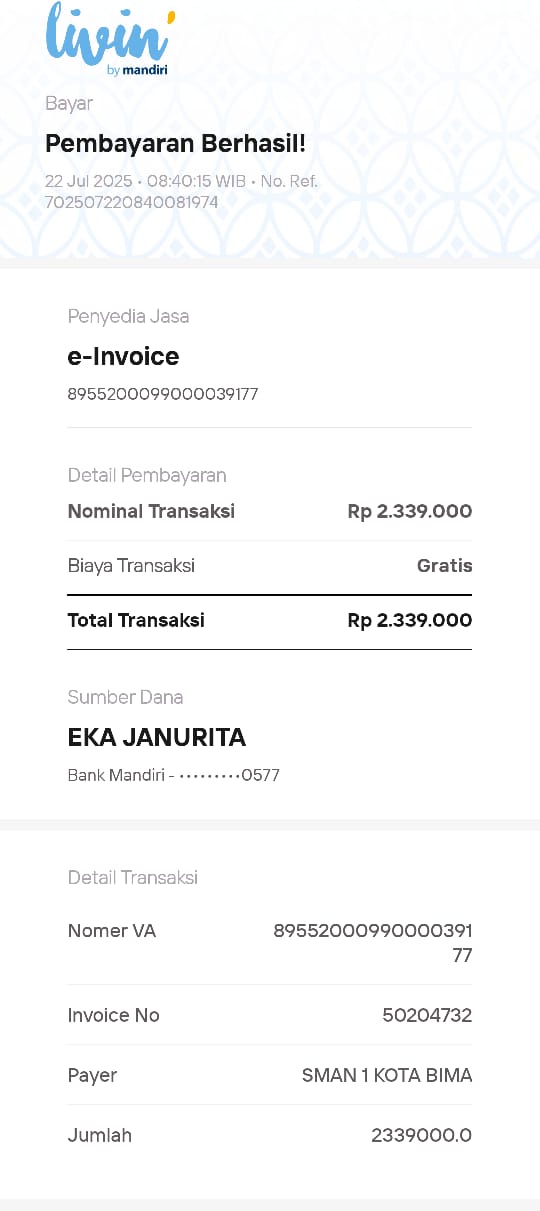Select the e-Invoice provider name
The width and height of the screenshot is (540, 1211).
(x=123, y=357)
